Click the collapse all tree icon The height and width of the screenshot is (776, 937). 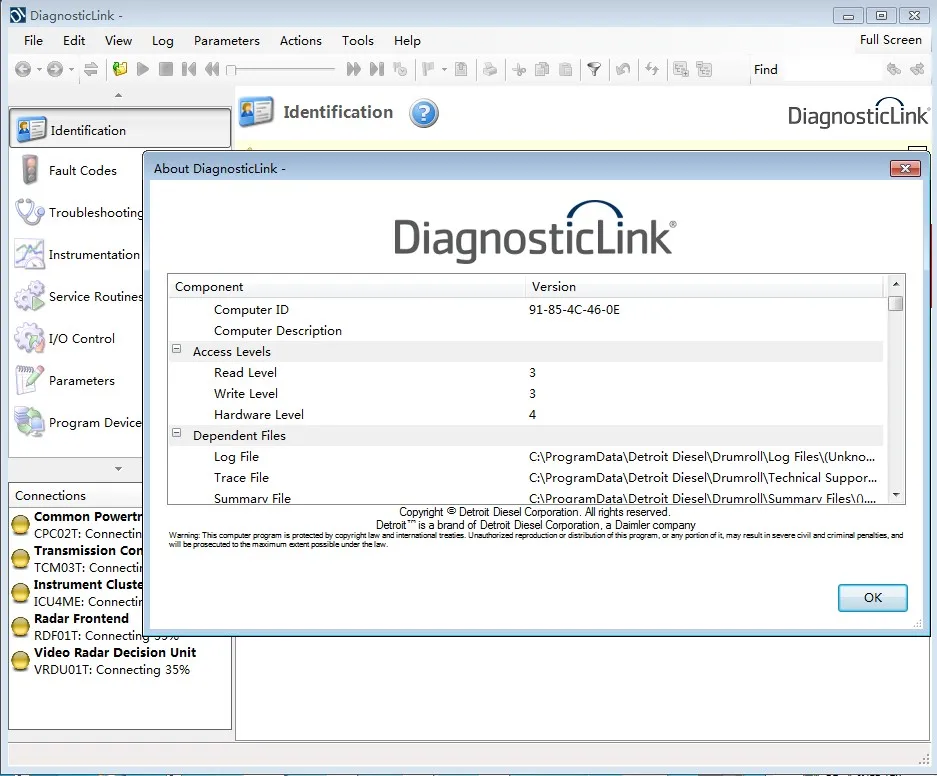click(704, 69)
